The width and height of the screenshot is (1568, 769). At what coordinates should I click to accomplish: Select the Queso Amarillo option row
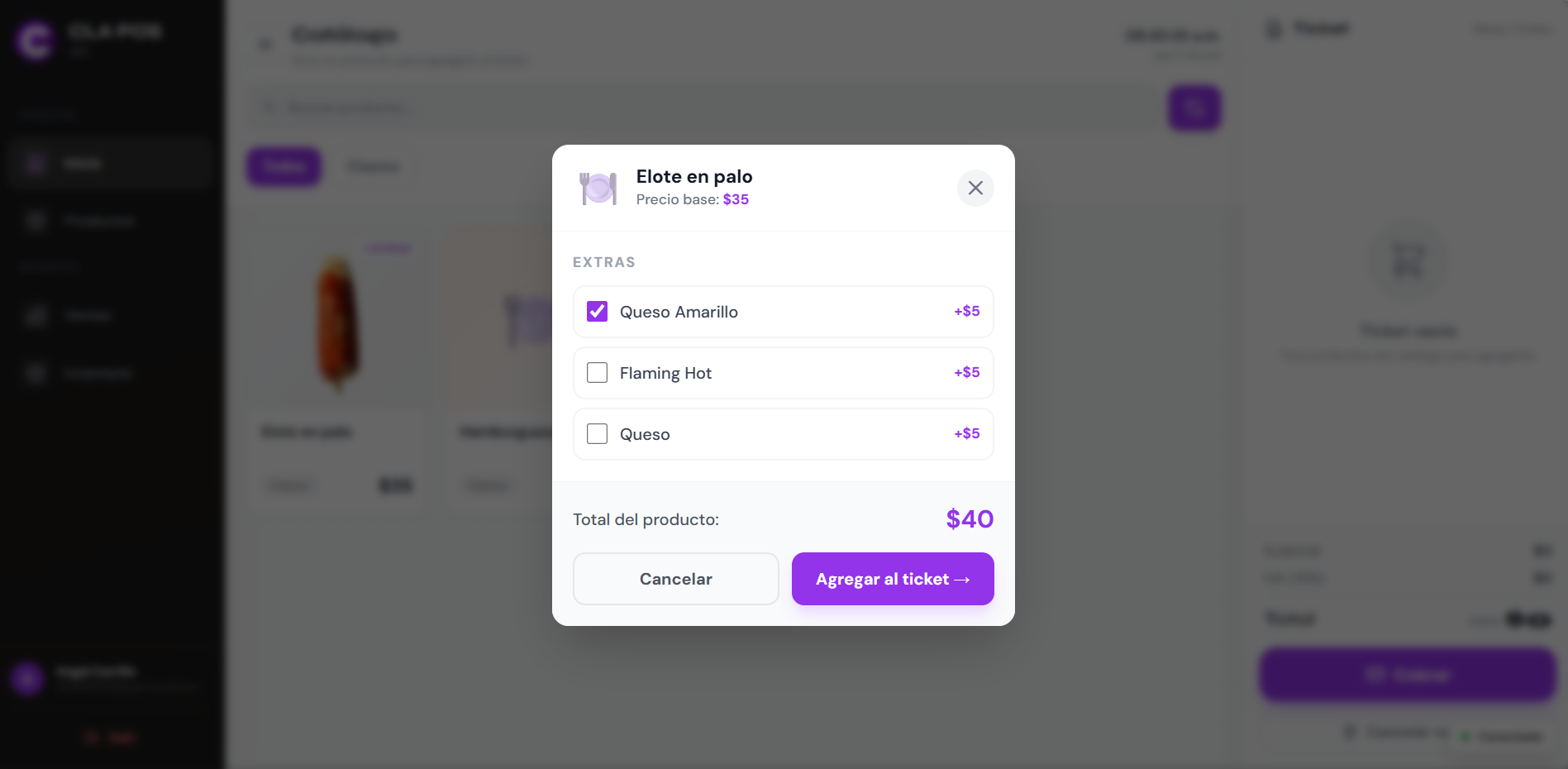click(784, 312)
